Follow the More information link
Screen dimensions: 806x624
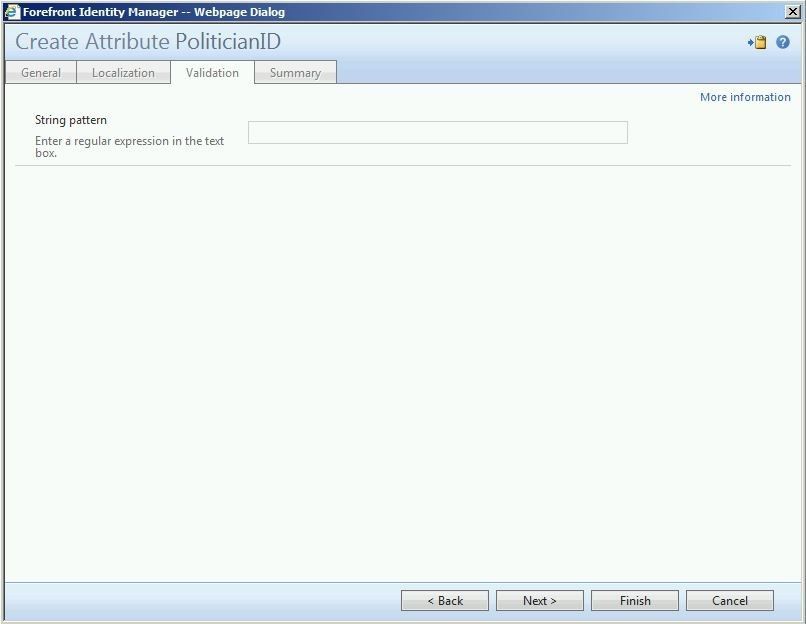pyautogui.click(x=745, y=97)
